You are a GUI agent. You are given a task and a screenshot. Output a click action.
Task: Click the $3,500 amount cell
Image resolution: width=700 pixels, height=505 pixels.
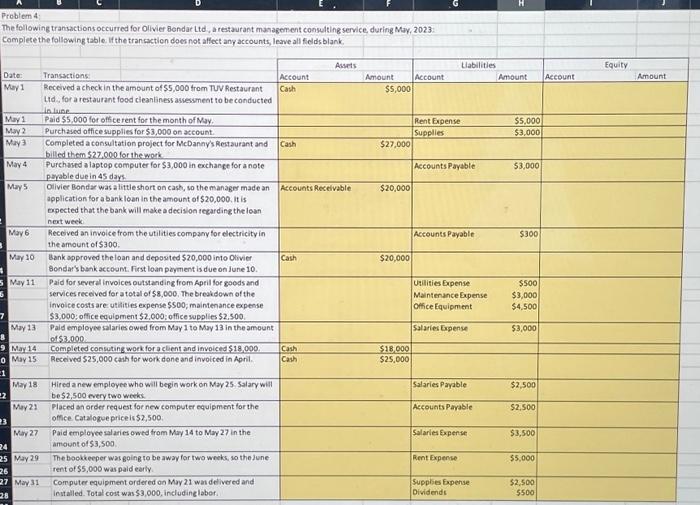522,433
